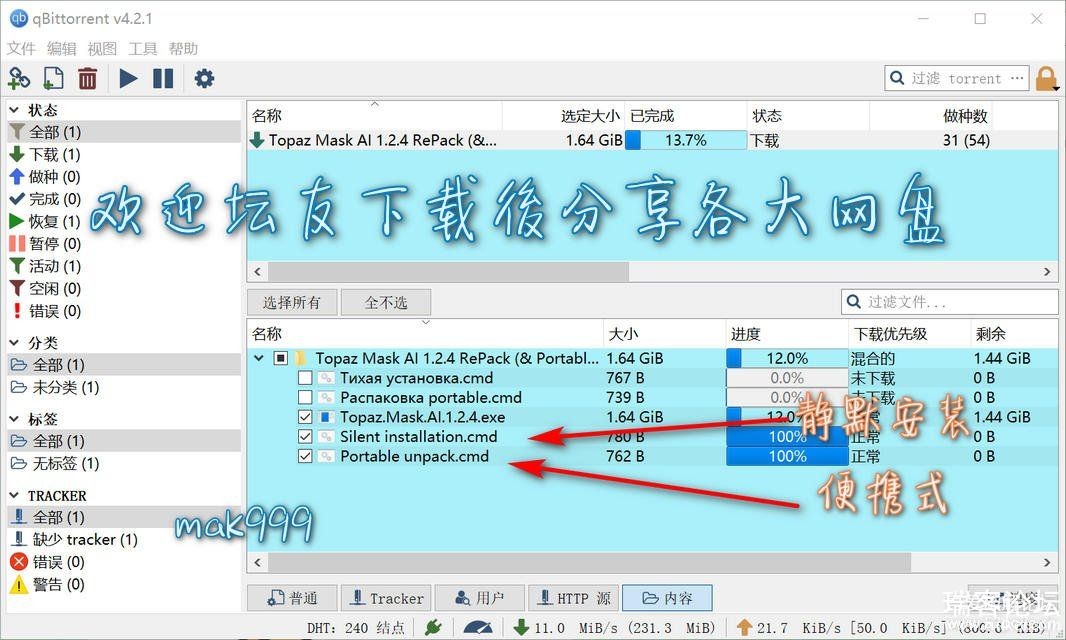Open the 文件 menu
Viewport: 1066px width, 640px height.
click(21, 48)
